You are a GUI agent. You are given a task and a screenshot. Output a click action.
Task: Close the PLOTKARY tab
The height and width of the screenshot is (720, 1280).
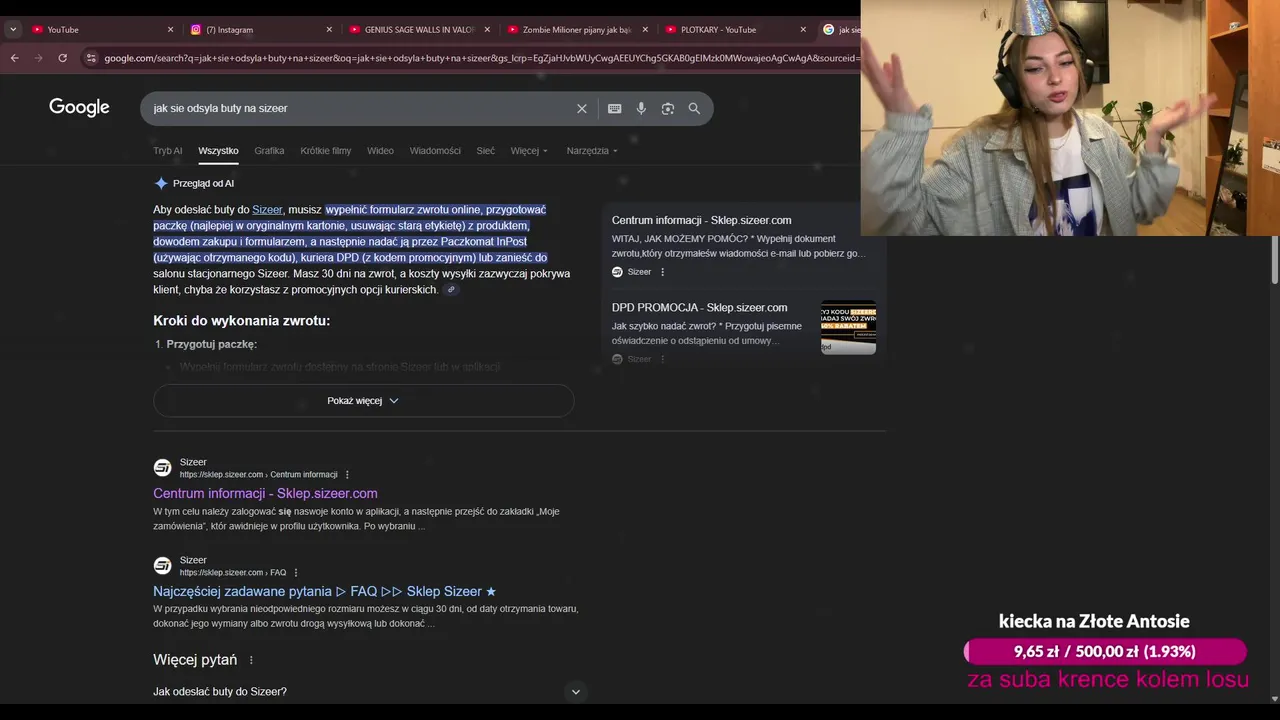(803, 29)
